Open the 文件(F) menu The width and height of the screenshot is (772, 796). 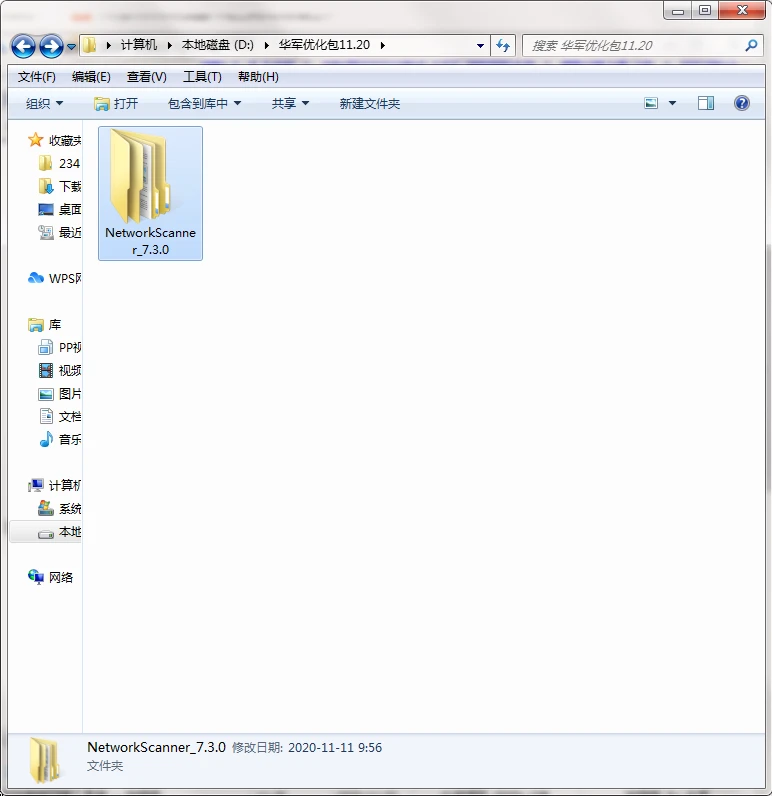tap(37, 77)
